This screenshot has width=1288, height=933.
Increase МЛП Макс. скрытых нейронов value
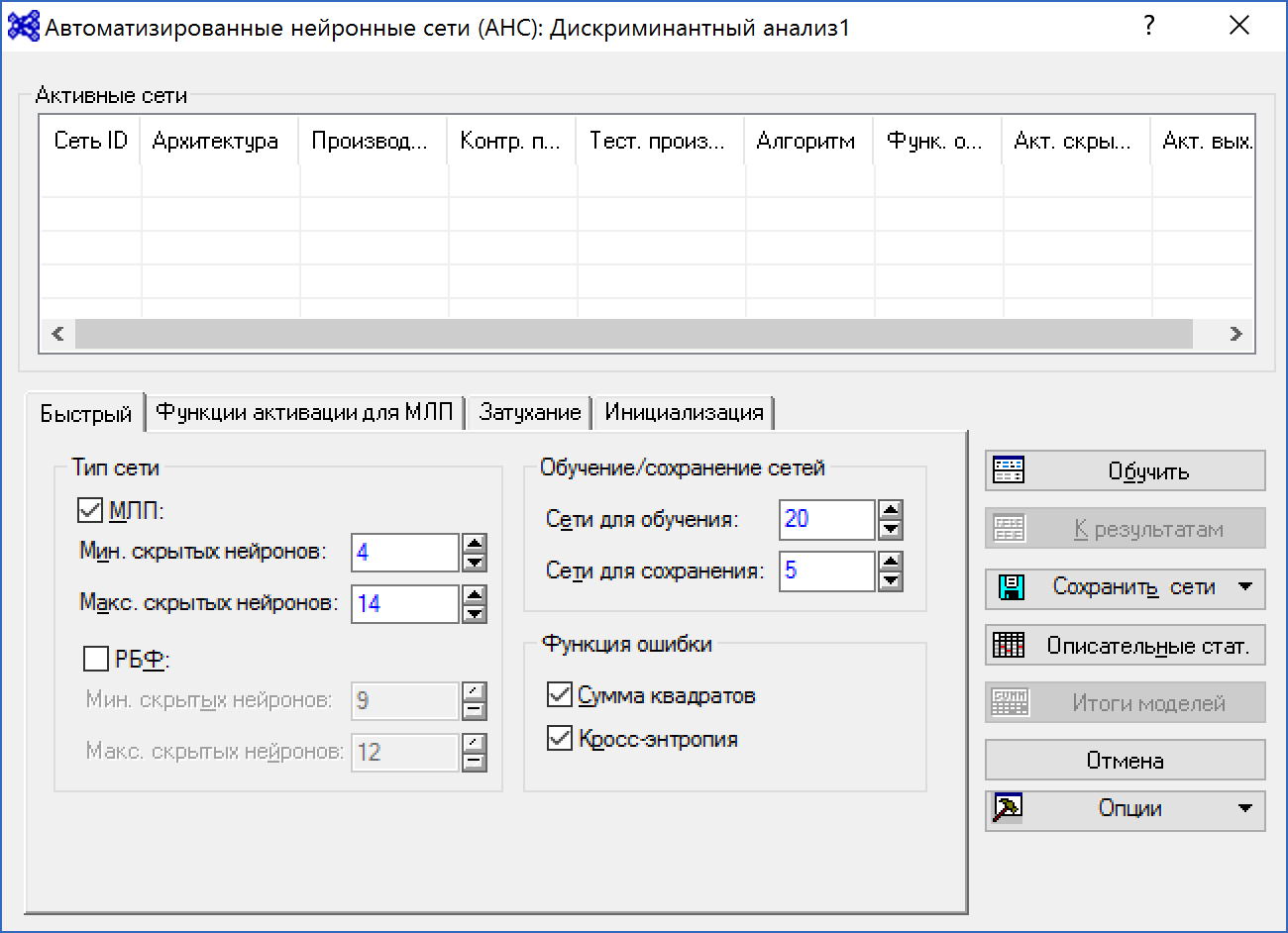coord(475,594)
